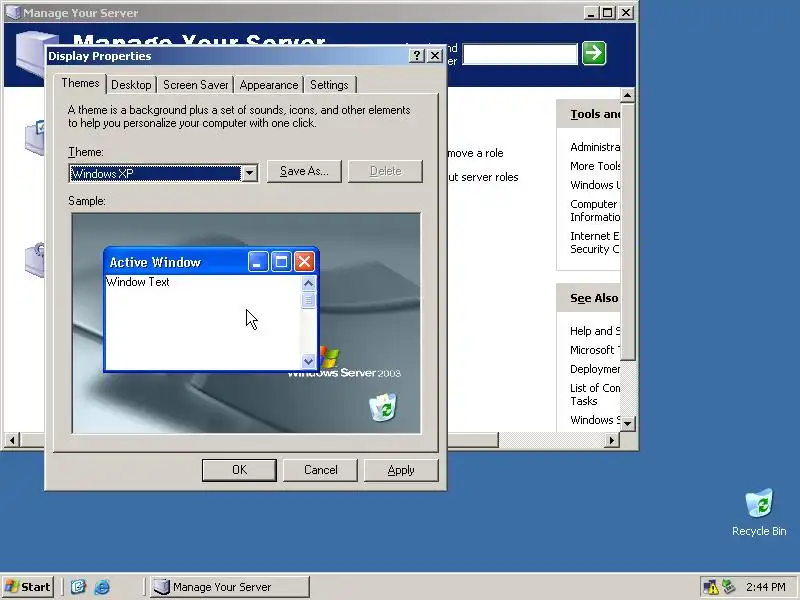800x600 pixels.
Task: Confirm with the OK button
Action: 239,470
